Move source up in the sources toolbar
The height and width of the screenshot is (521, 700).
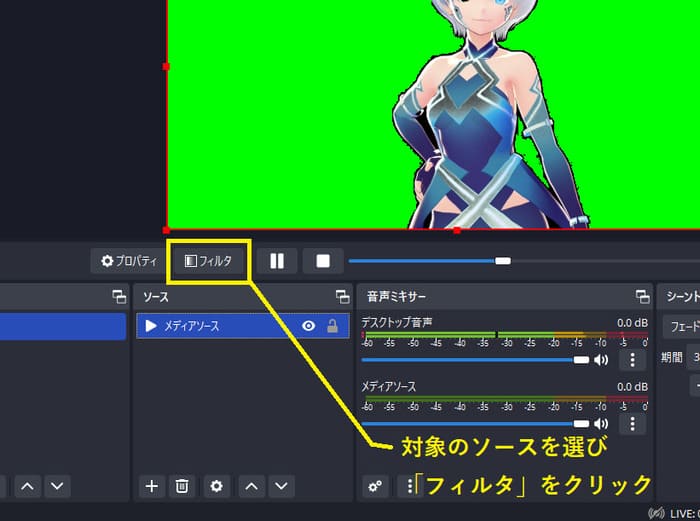pos(251,486)
